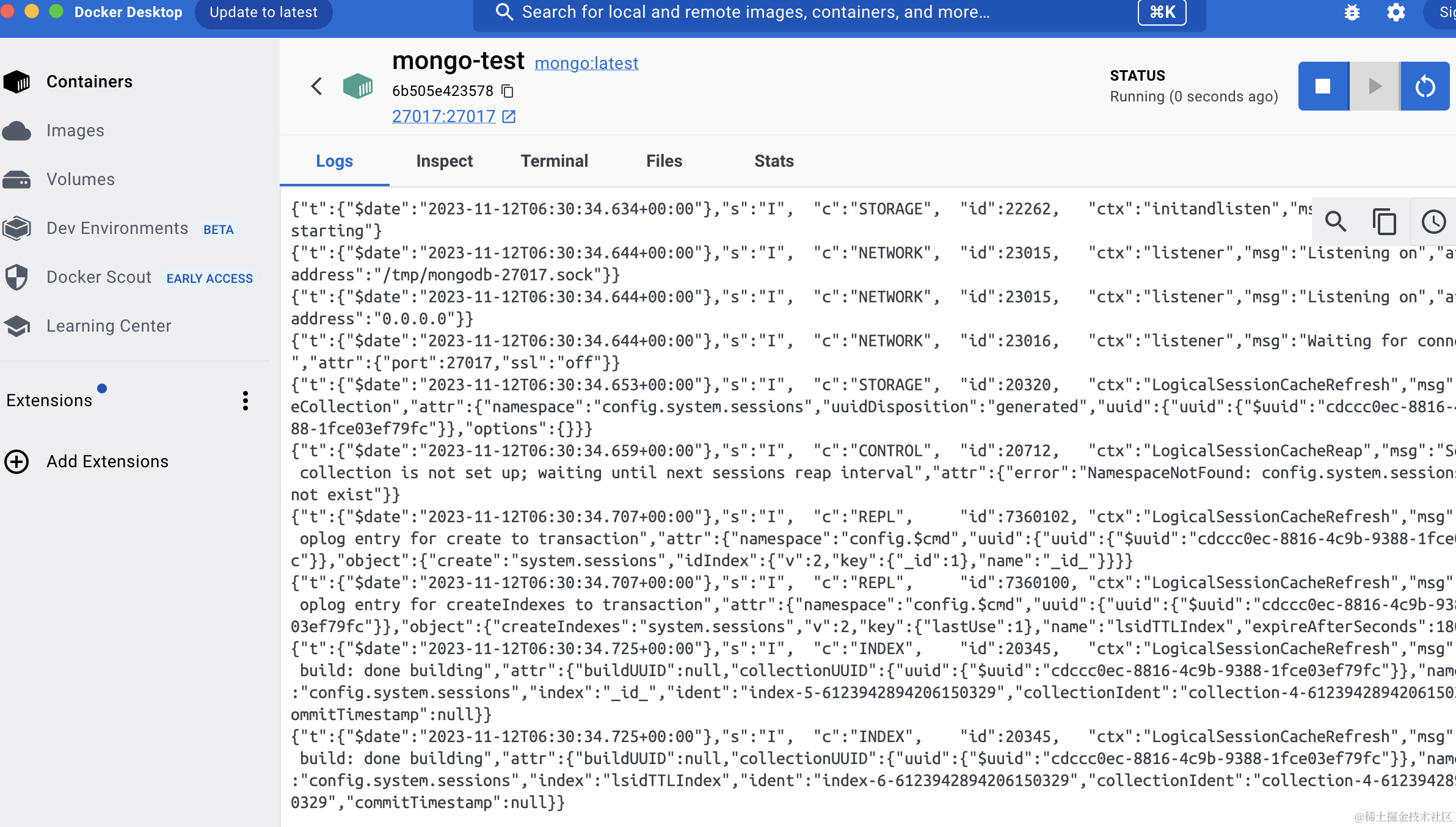Viewport: 1456px width, 827px height.
Task: Restart the mongo-test container
Action: 1425,86
